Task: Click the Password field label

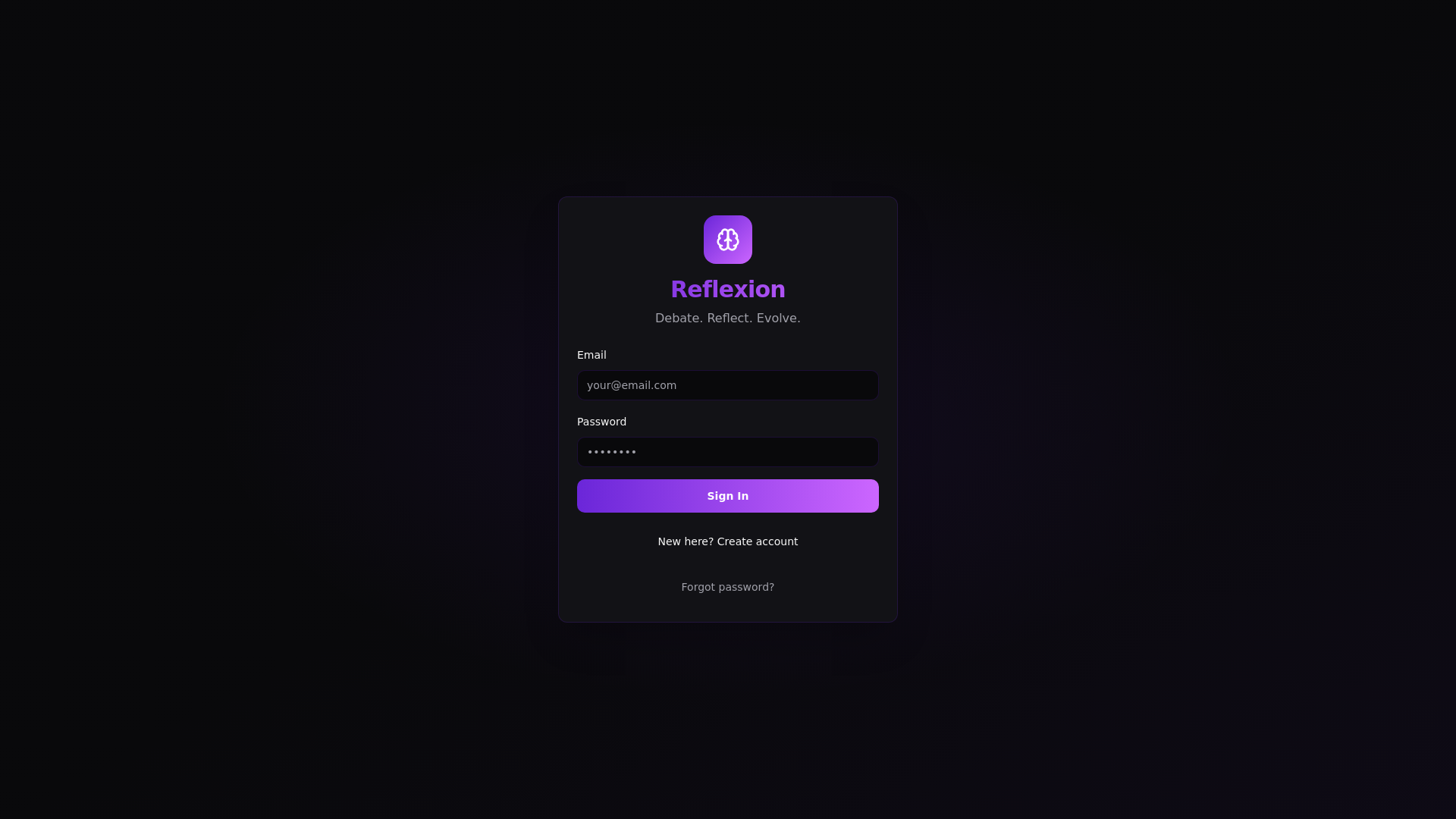Action: [601, 422]
